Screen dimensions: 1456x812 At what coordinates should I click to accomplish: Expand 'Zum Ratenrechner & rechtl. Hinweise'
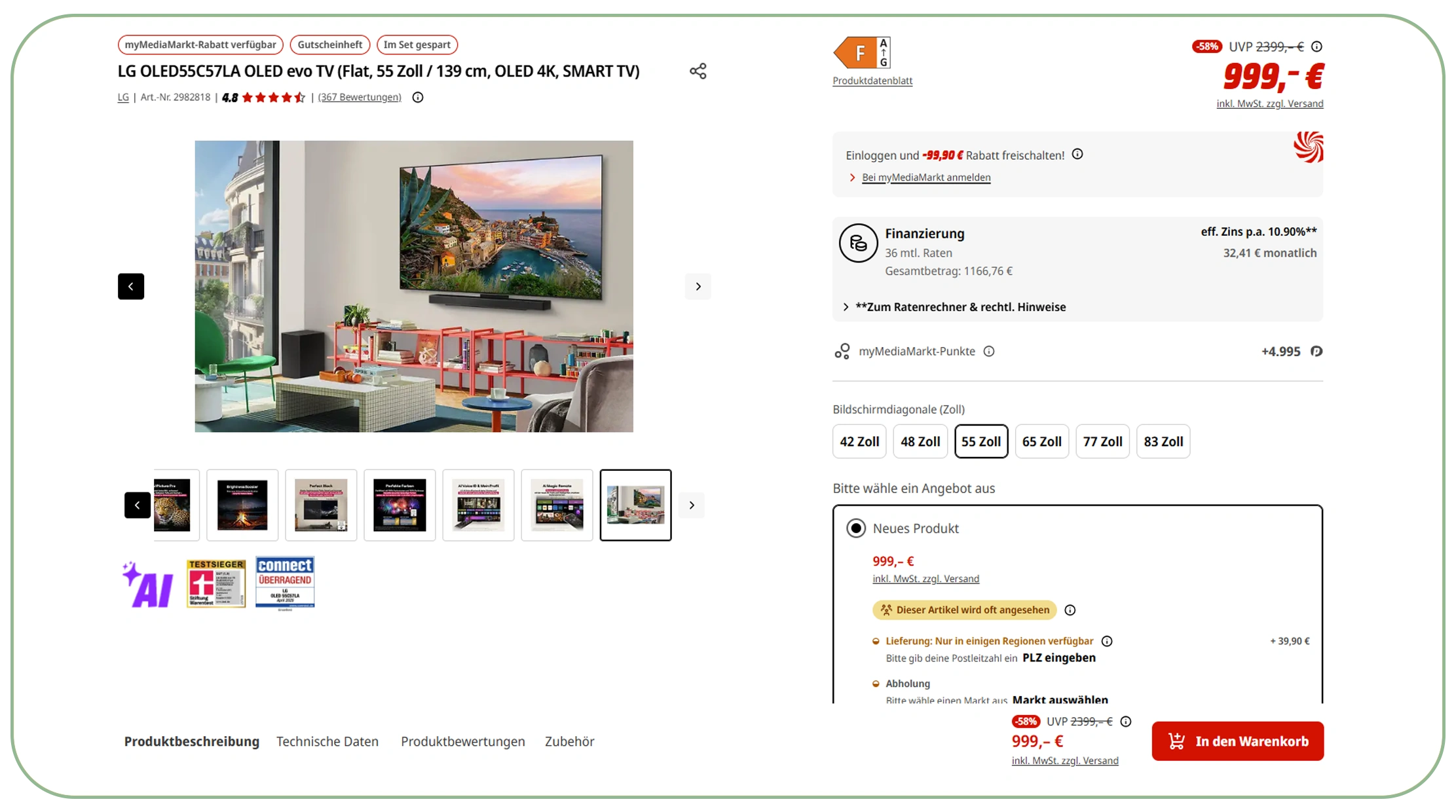coord(954,307)
